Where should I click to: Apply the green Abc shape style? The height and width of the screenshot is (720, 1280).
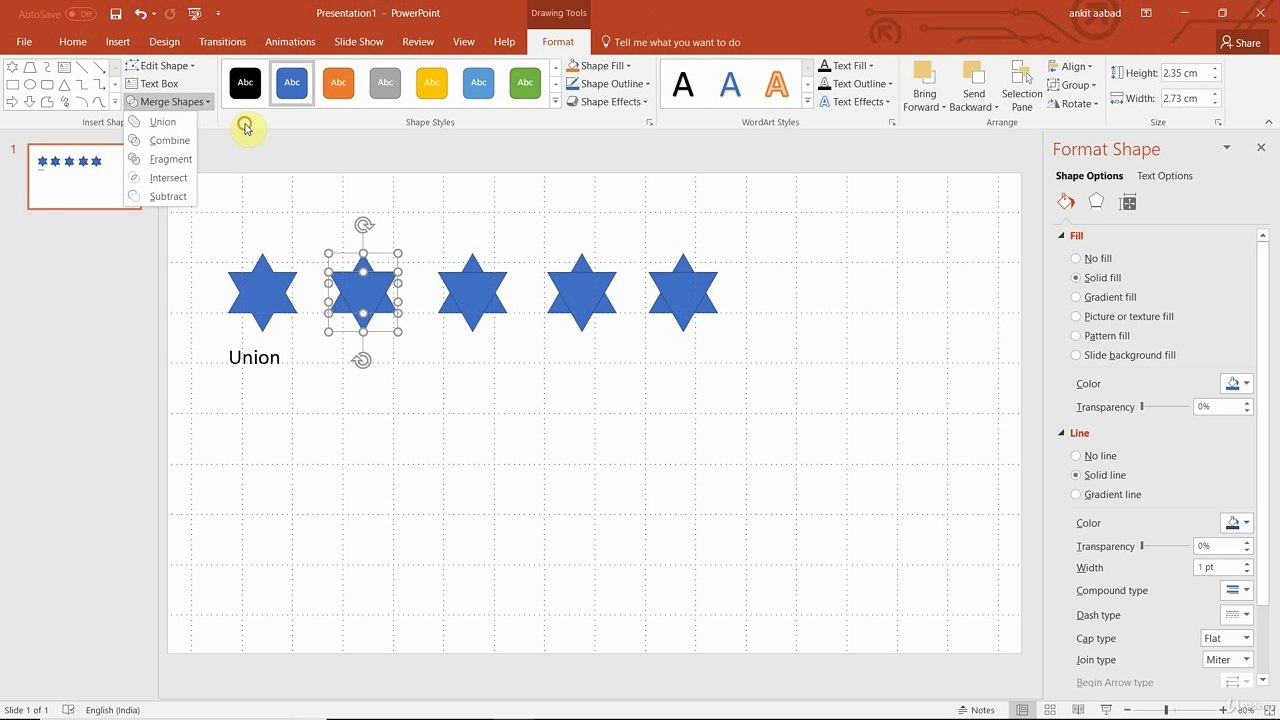(525, 83)
